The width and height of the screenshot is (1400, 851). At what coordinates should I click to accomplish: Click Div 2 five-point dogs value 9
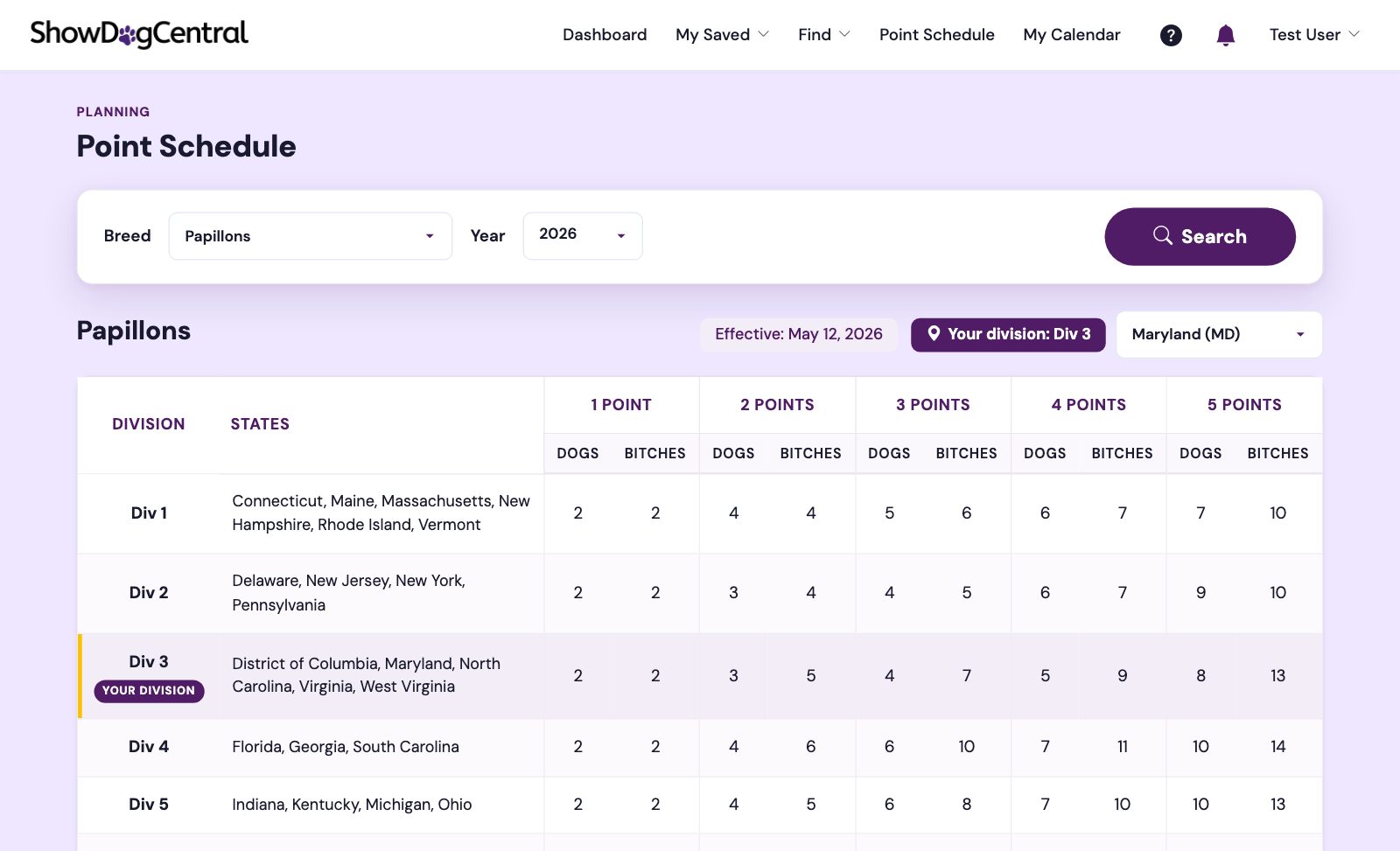click(1200, 593)
